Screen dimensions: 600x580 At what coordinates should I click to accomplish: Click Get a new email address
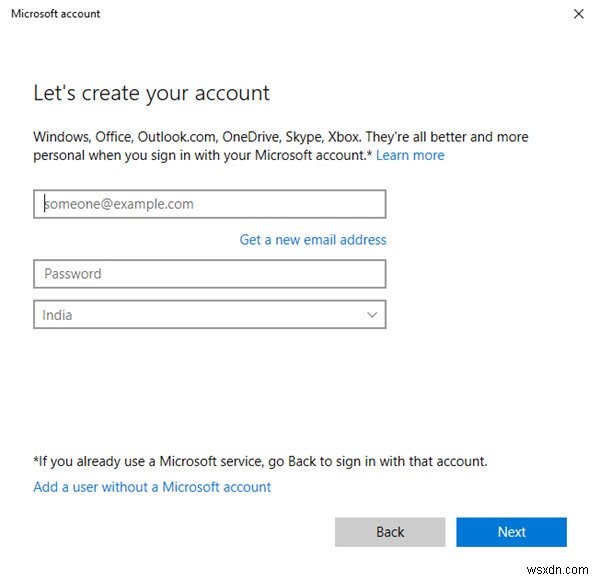(x=313, y=240)
